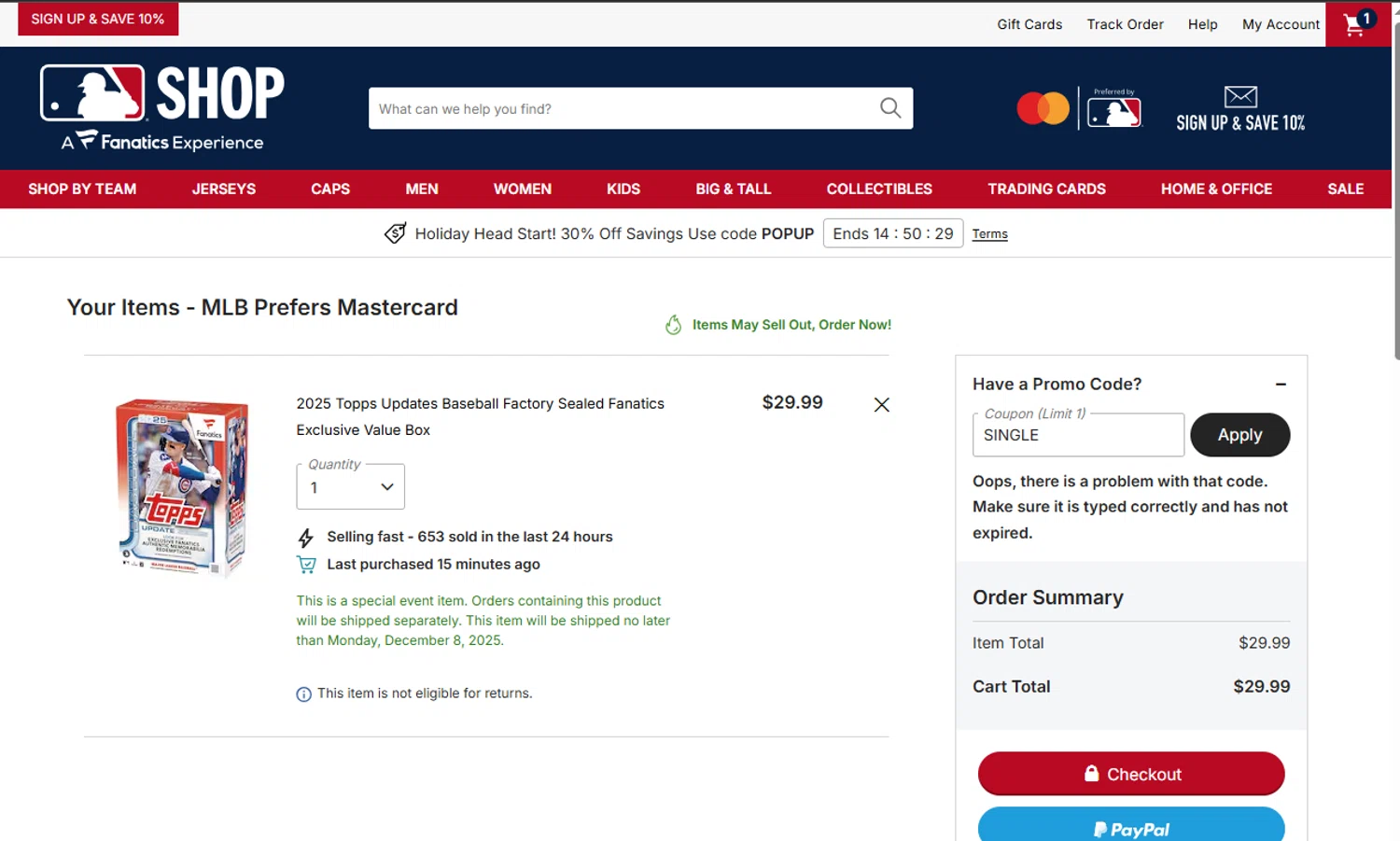This screenshot has height=841, width=1400.
Task: Open My Account
Action: click(x=1281, y=24)
